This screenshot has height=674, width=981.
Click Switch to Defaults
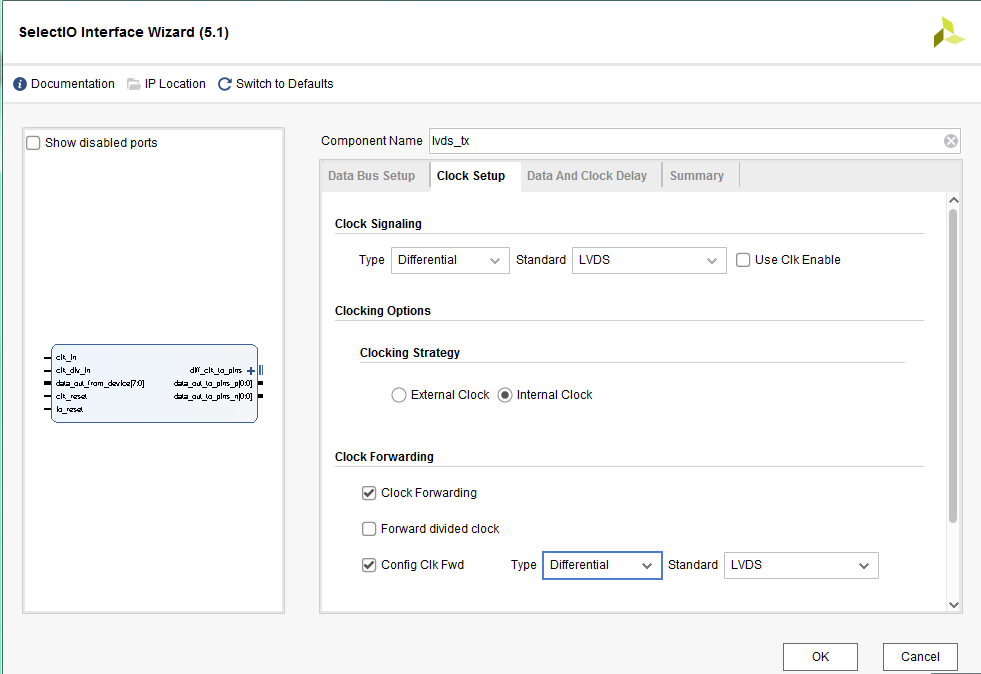click(x=285, y=84)
